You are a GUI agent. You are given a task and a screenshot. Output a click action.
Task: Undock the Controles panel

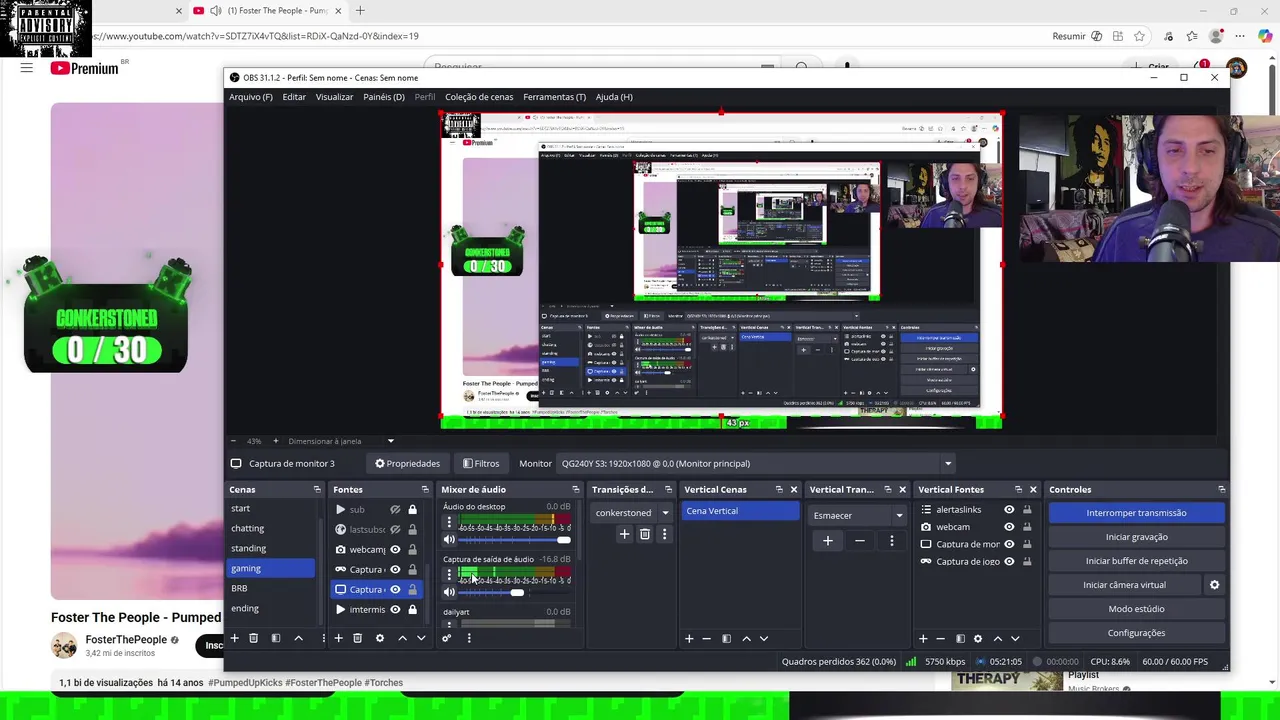pos(1221,490)
